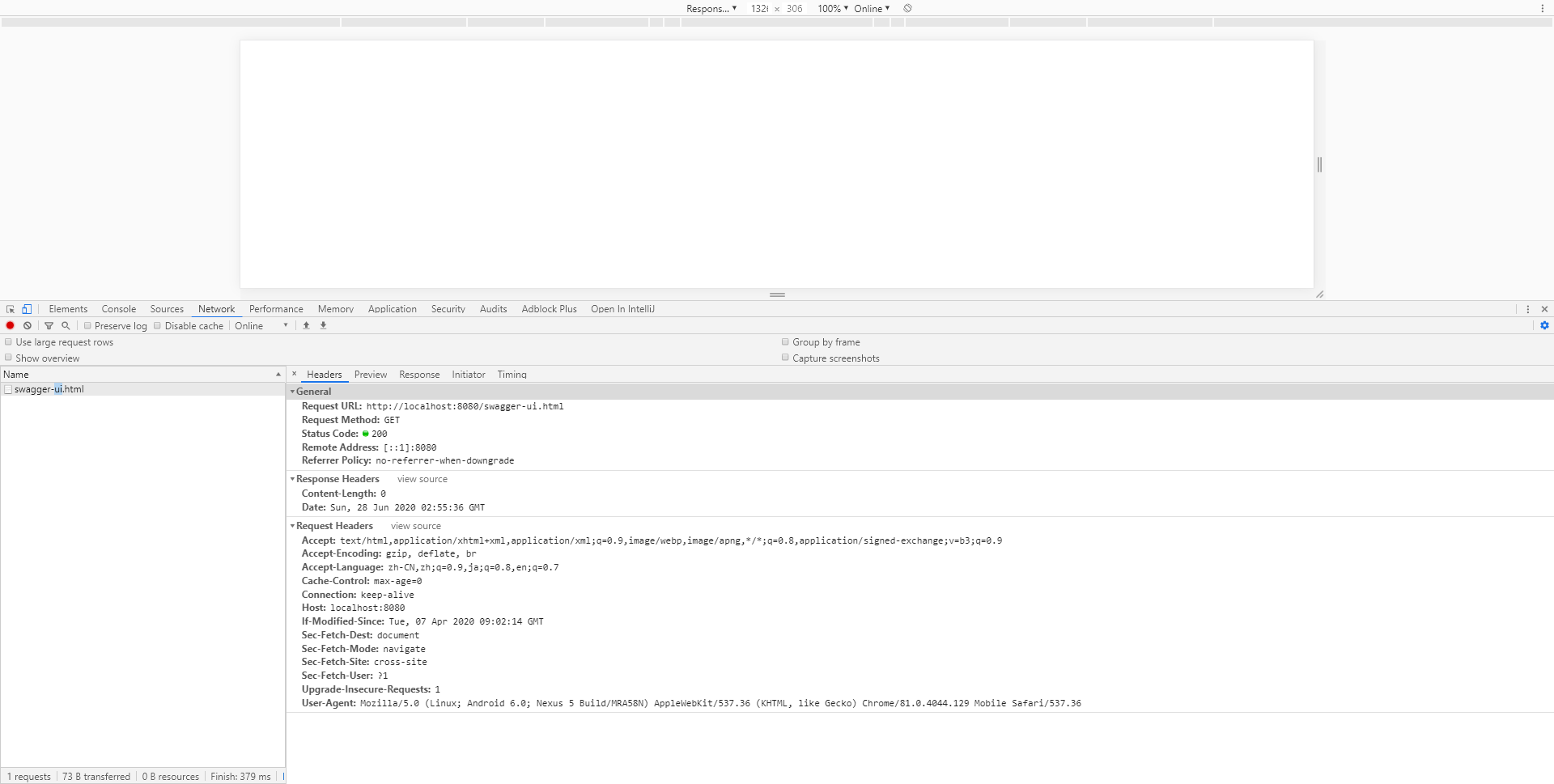Open the Network panel Online throttling dropdown
This screenshot has width=1554, height=784.
click(261, 326)
